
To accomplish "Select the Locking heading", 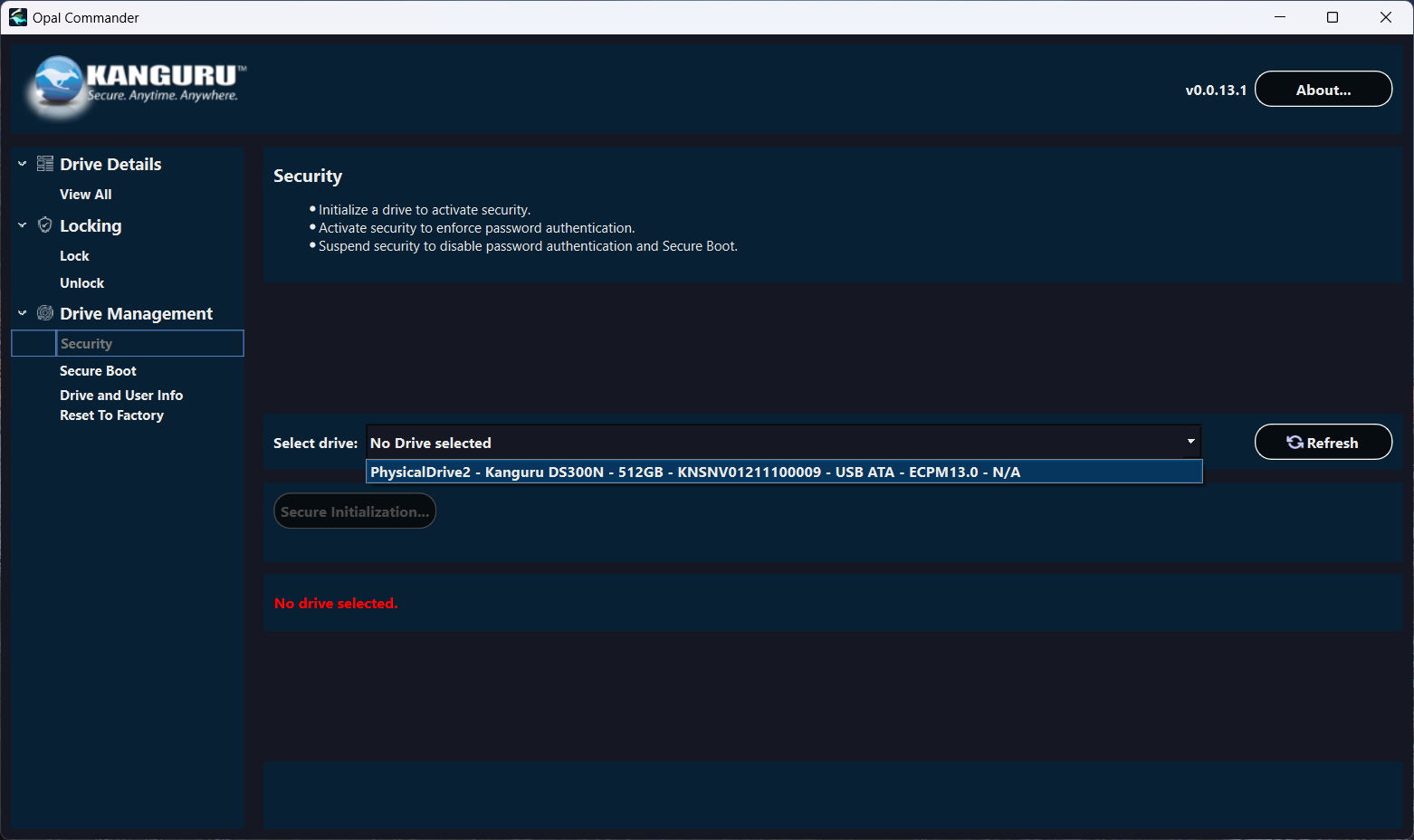I will click(x=91, y=225).
